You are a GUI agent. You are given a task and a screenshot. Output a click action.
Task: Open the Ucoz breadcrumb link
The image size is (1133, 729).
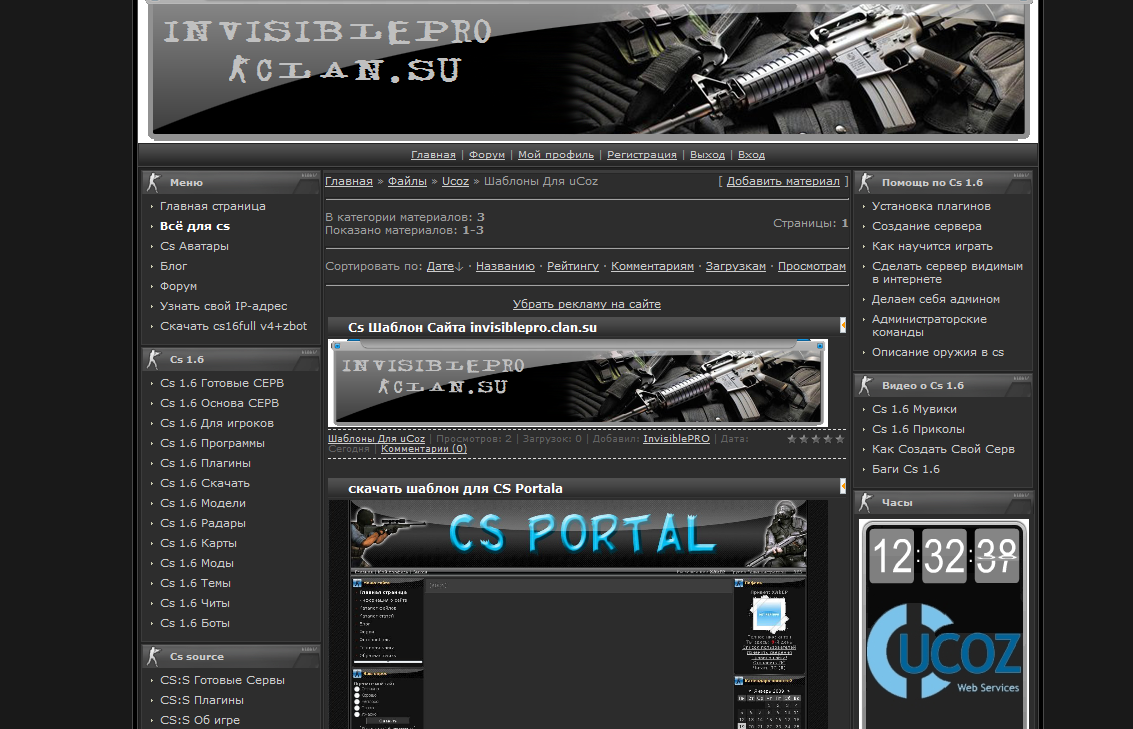pyautogui.click(x=455, y=181)
